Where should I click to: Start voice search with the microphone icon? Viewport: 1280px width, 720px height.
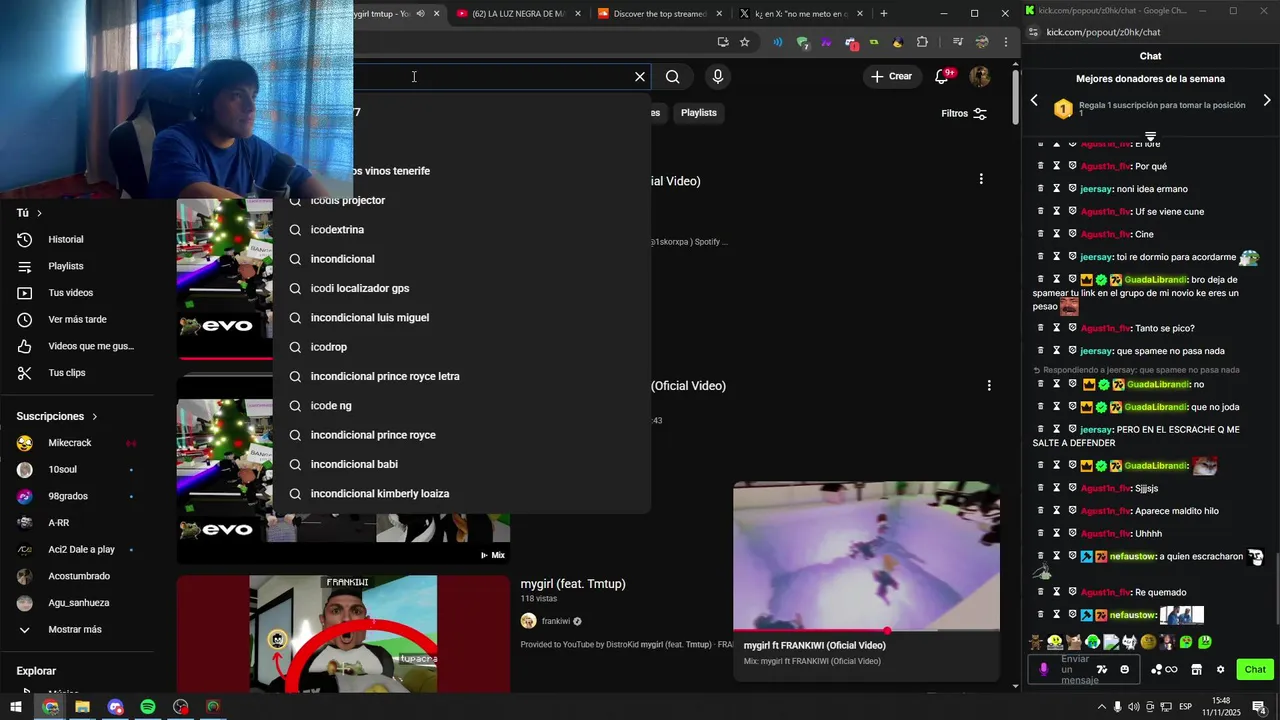point(717,77)
